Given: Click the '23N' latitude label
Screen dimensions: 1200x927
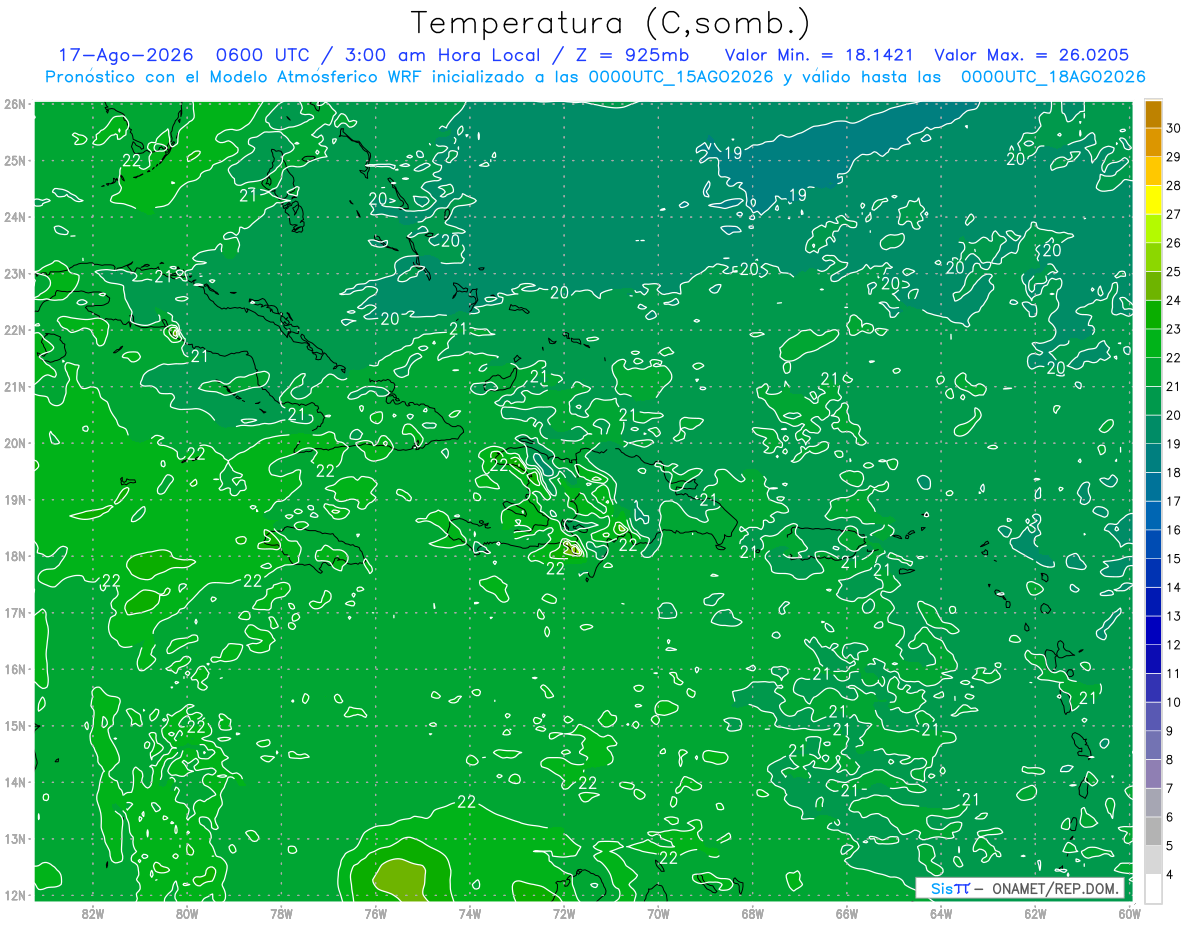Looking at the screenshot, I should 14,273.
